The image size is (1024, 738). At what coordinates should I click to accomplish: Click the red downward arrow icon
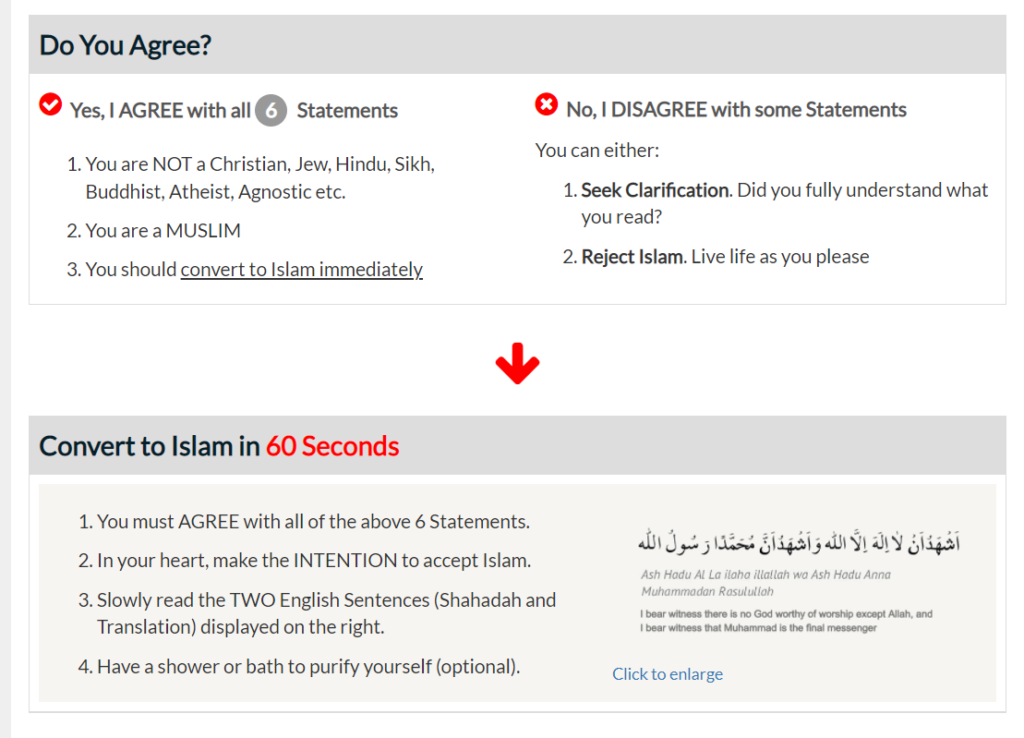[517, 364]
